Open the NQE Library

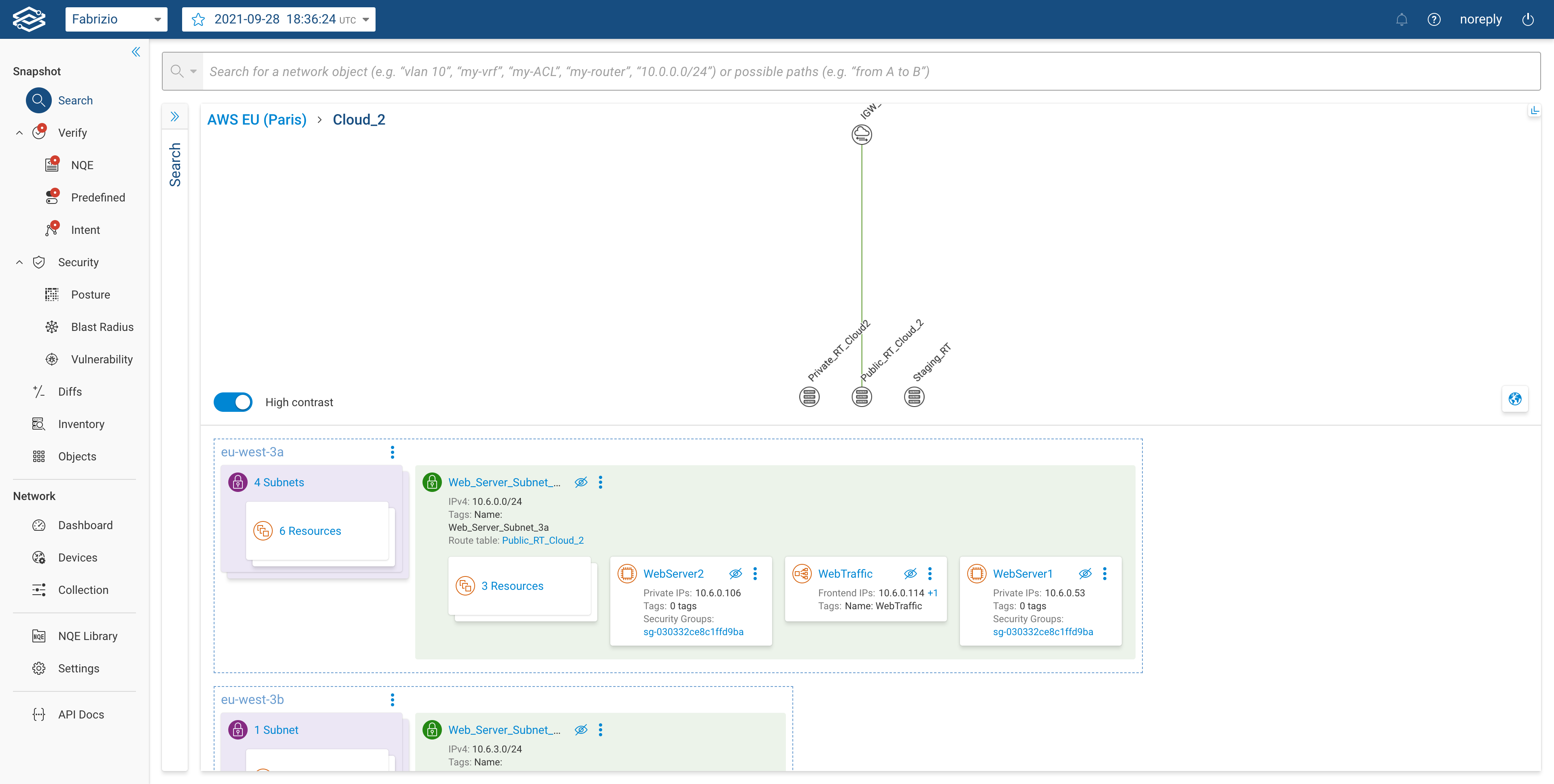tap(88, 636)
